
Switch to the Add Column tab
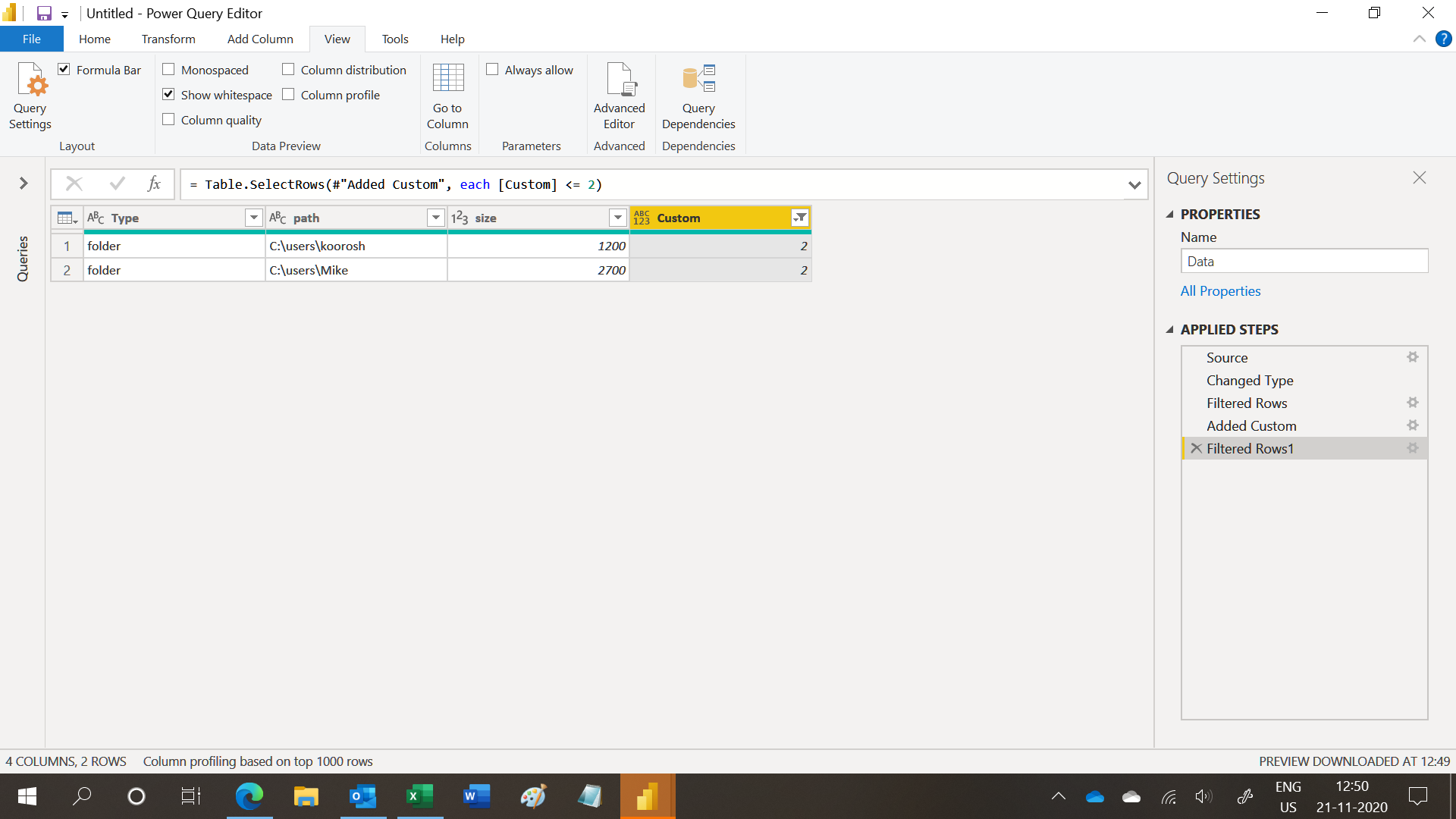click(x=260, y=39)
